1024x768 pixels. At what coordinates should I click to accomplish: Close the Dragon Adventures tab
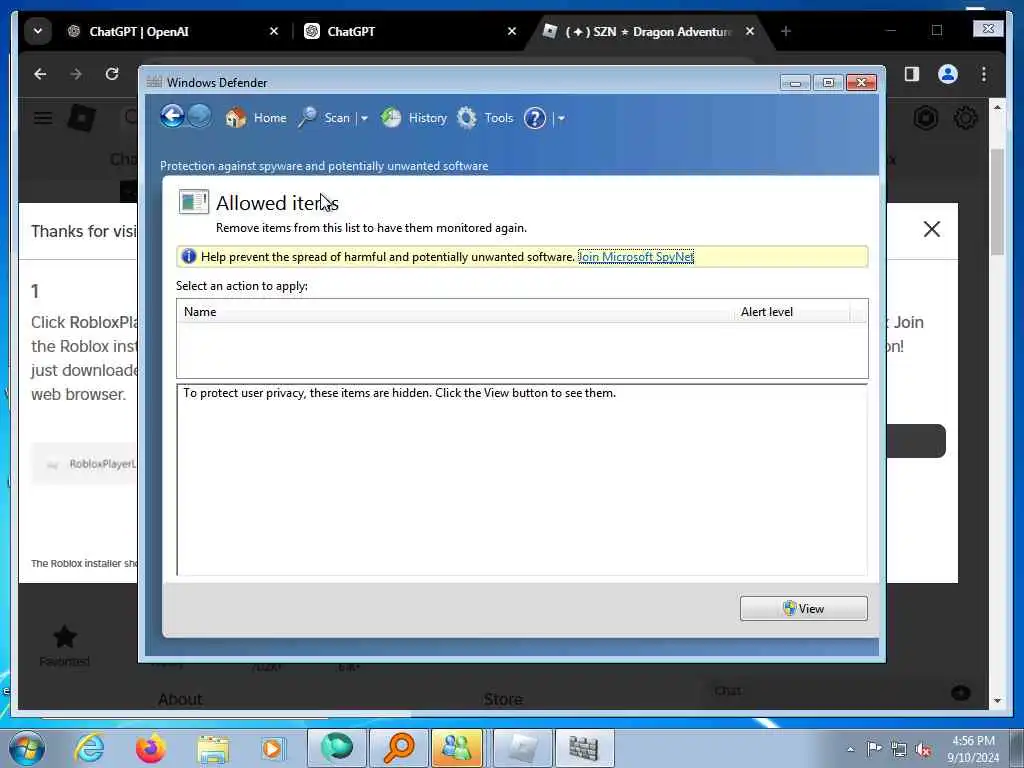(750, 31)
